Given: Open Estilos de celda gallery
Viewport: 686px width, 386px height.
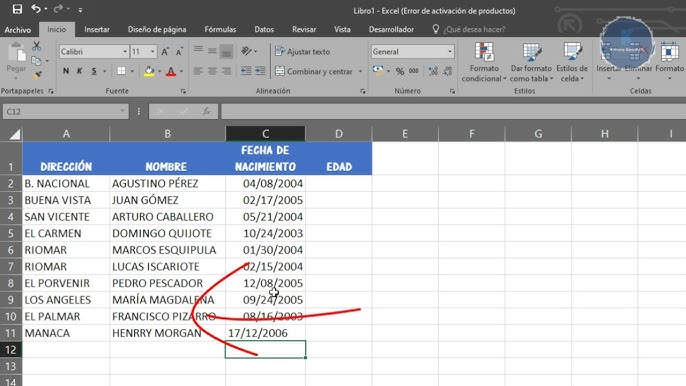Looking at the screenshot, I should tap(572, 62).
